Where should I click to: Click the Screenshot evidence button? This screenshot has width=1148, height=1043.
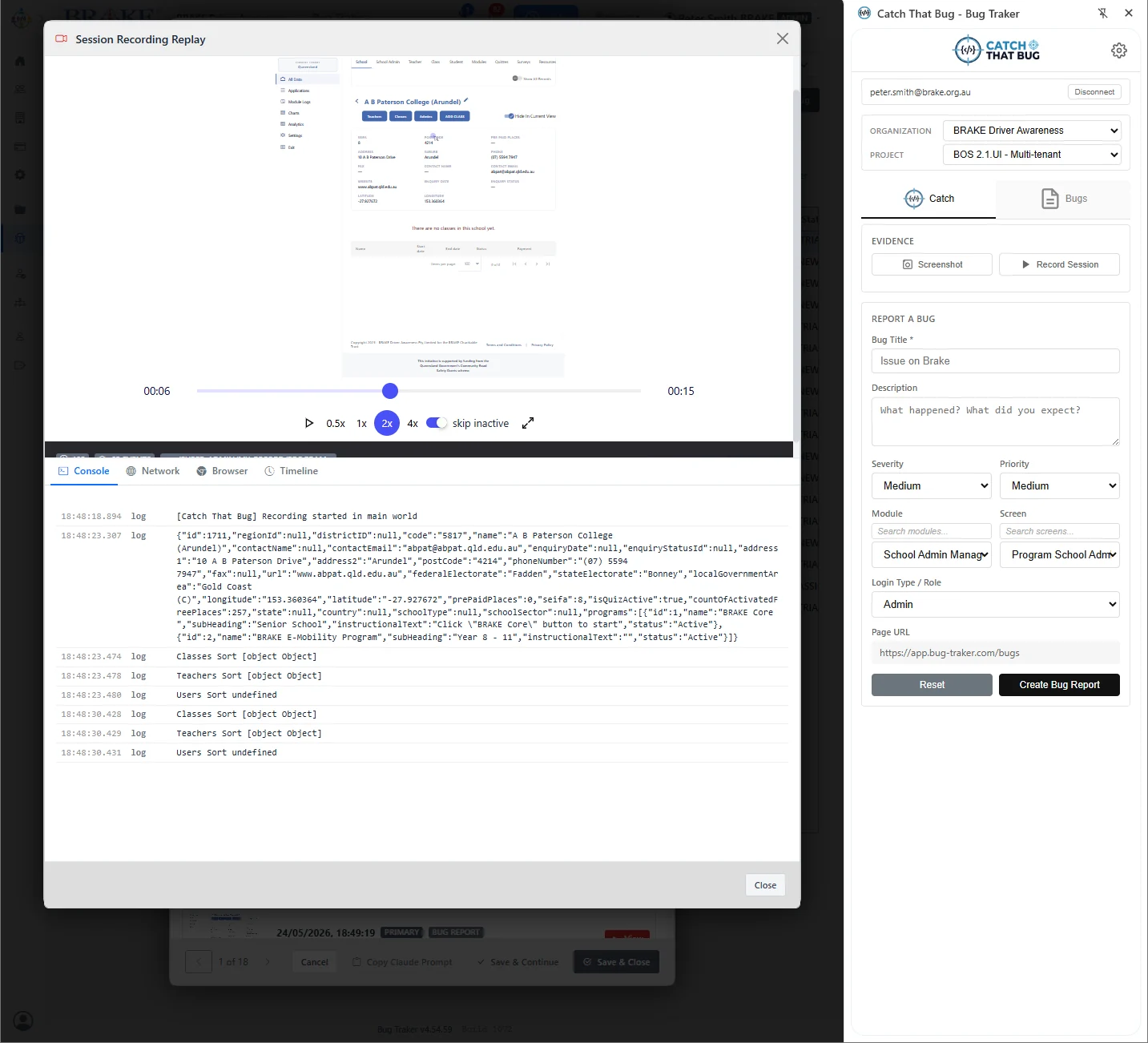(932, 264)
